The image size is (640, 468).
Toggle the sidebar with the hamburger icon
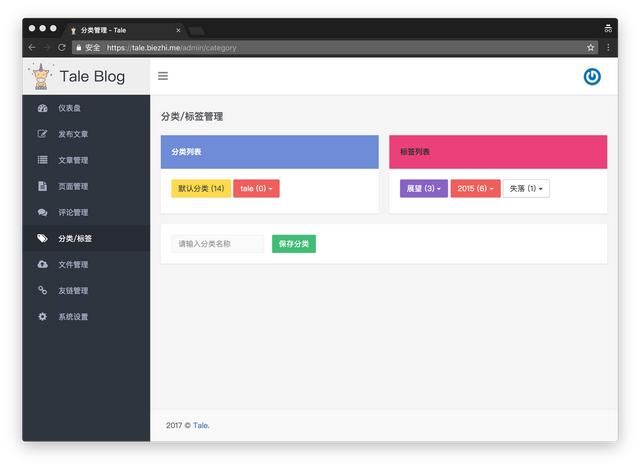click(x=163, y=76)
